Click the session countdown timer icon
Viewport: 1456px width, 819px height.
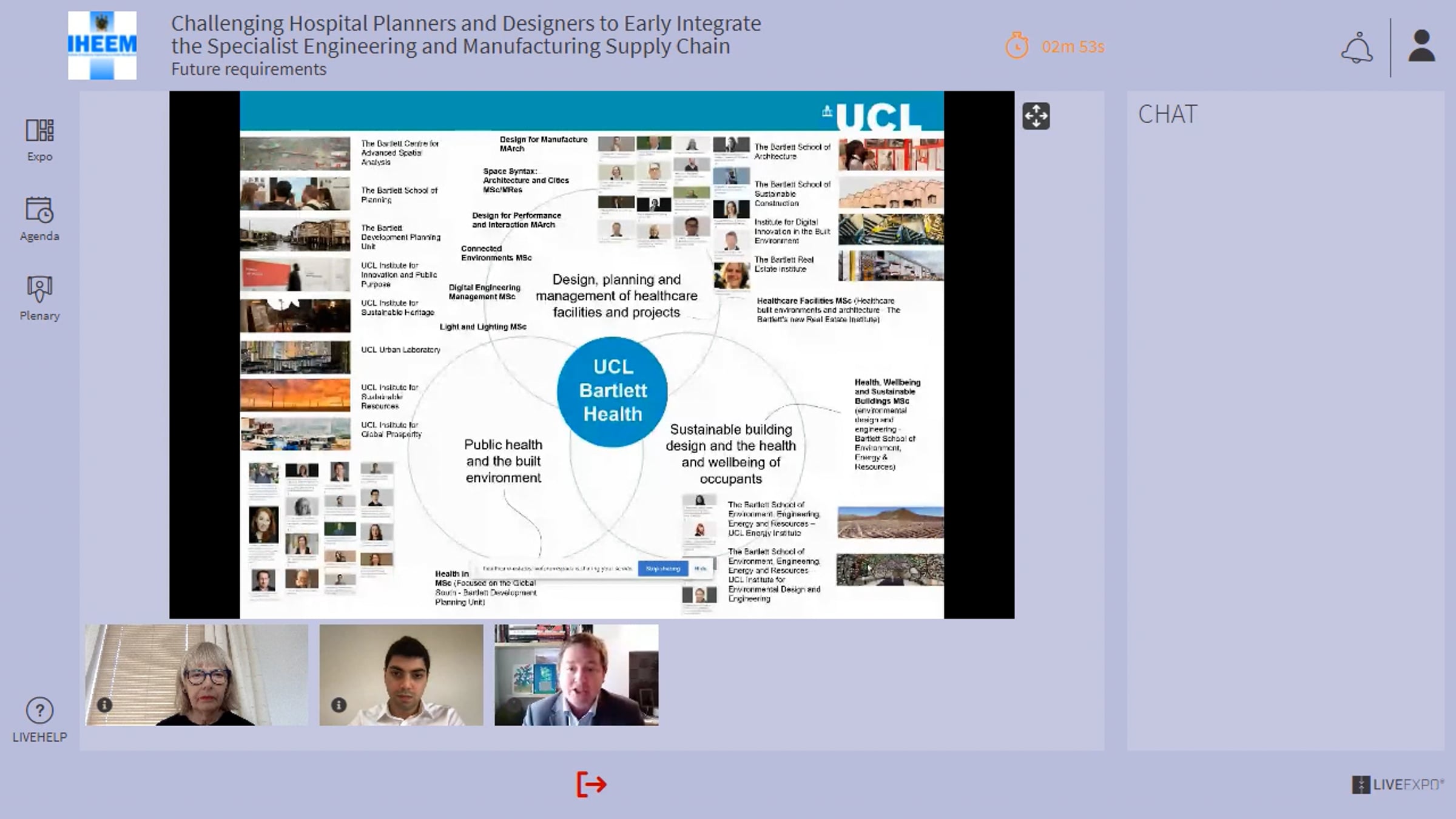point(1017,46)
